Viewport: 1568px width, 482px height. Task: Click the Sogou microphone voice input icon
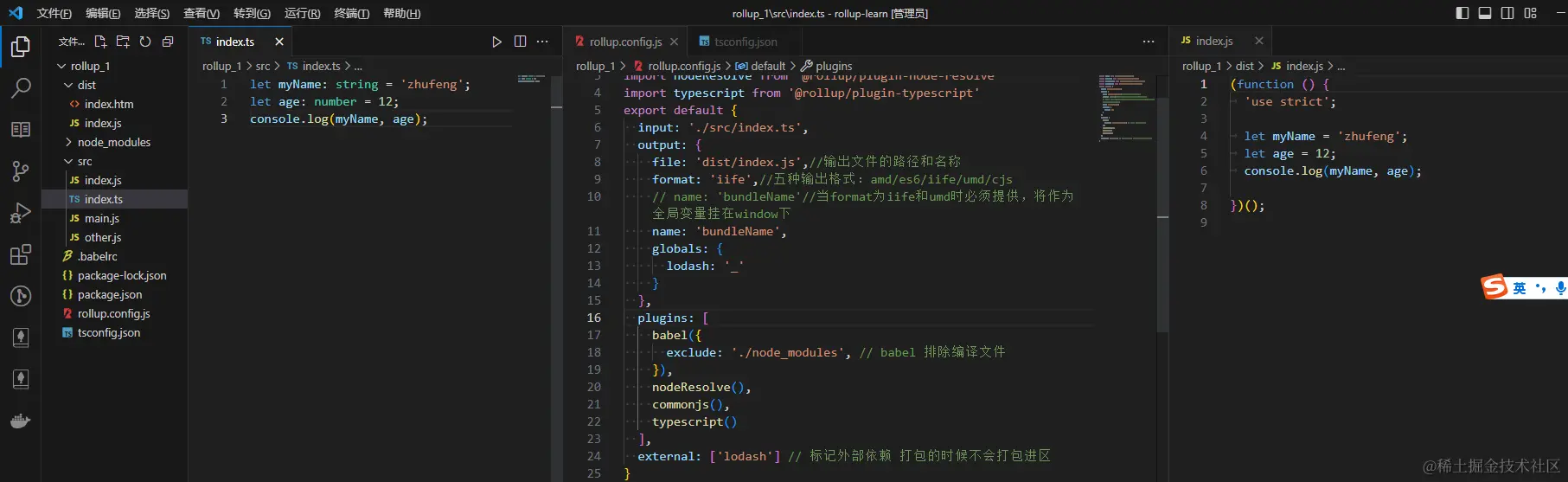click(x=1560, y=288)
